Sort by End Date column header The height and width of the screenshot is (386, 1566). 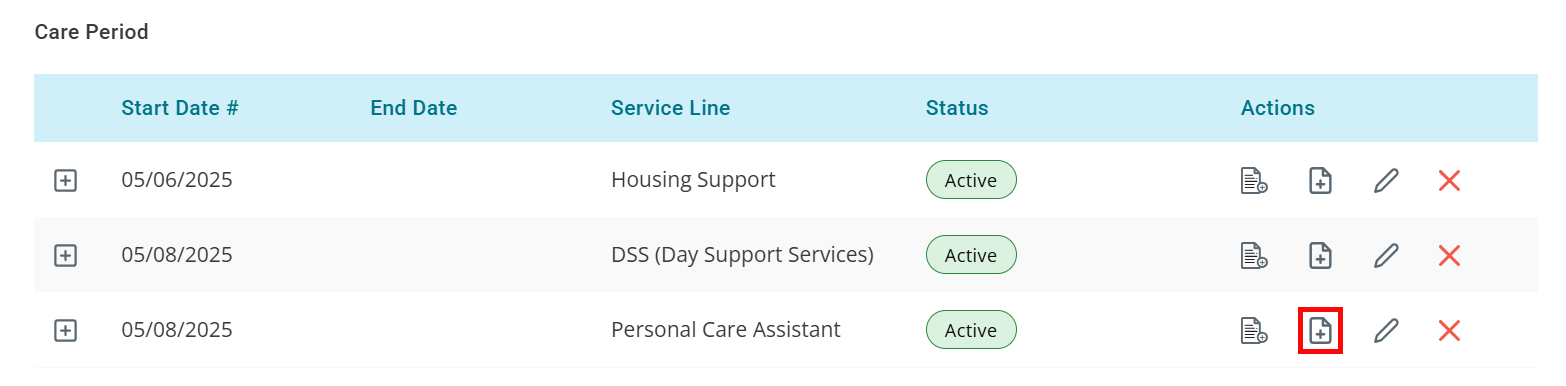[x=414, y=108]
